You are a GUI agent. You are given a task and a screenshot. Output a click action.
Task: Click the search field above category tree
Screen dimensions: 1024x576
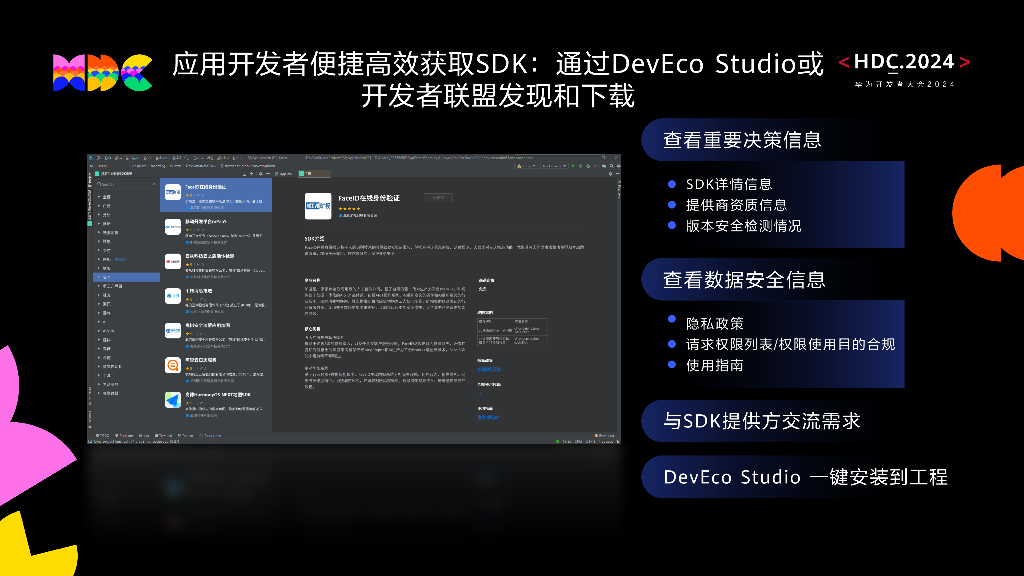pos(125,184)
